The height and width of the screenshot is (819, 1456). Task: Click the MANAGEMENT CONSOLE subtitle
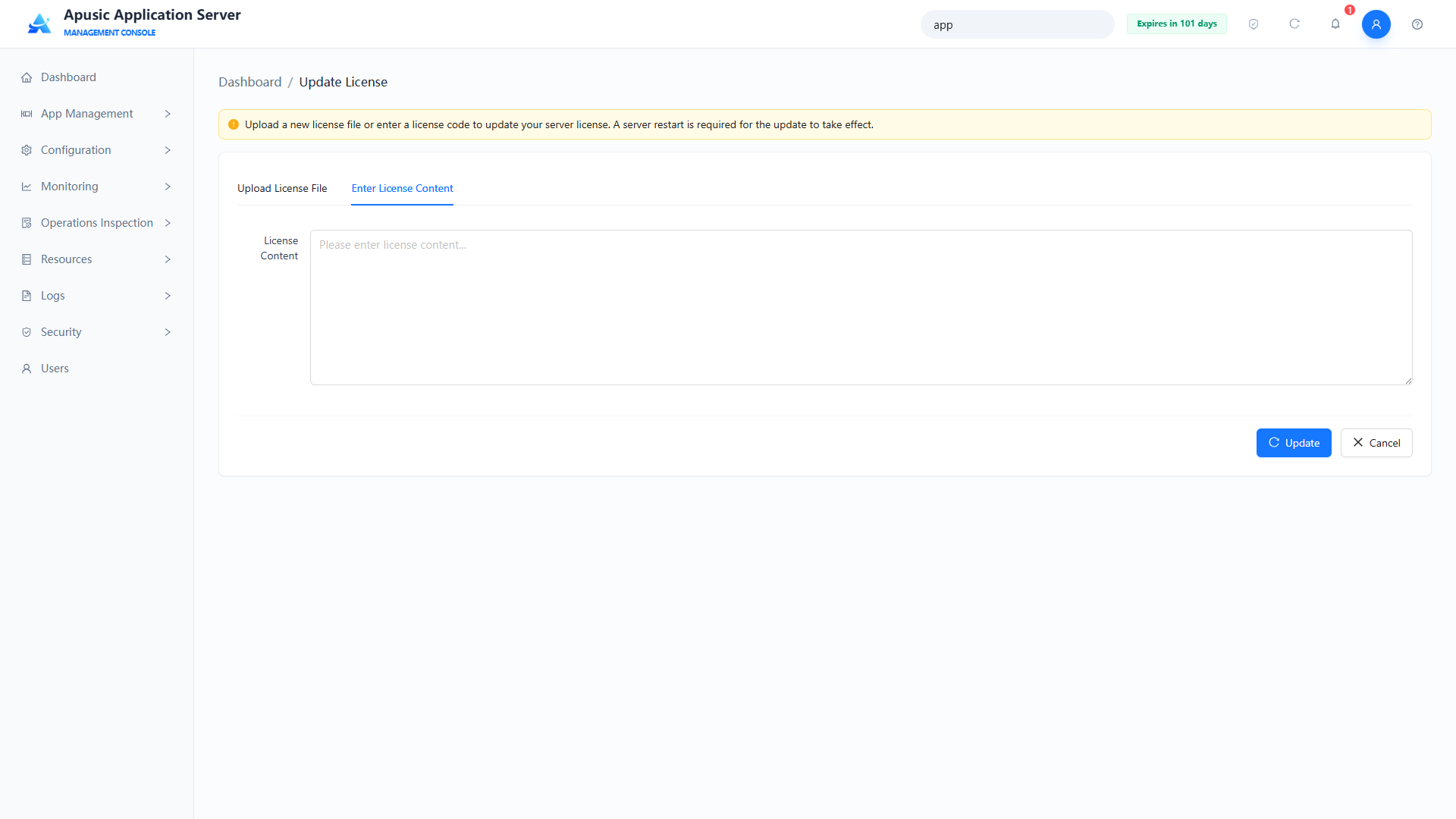109,33
